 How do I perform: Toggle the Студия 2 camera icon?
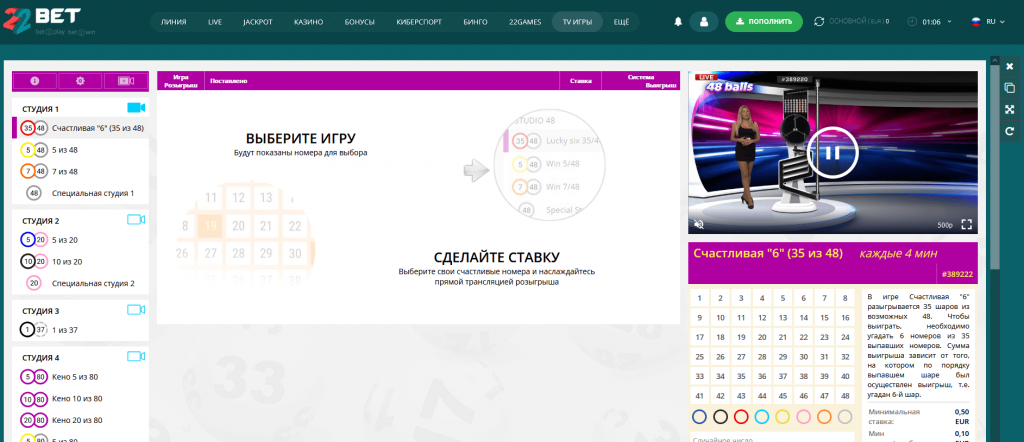pos(136,220)
